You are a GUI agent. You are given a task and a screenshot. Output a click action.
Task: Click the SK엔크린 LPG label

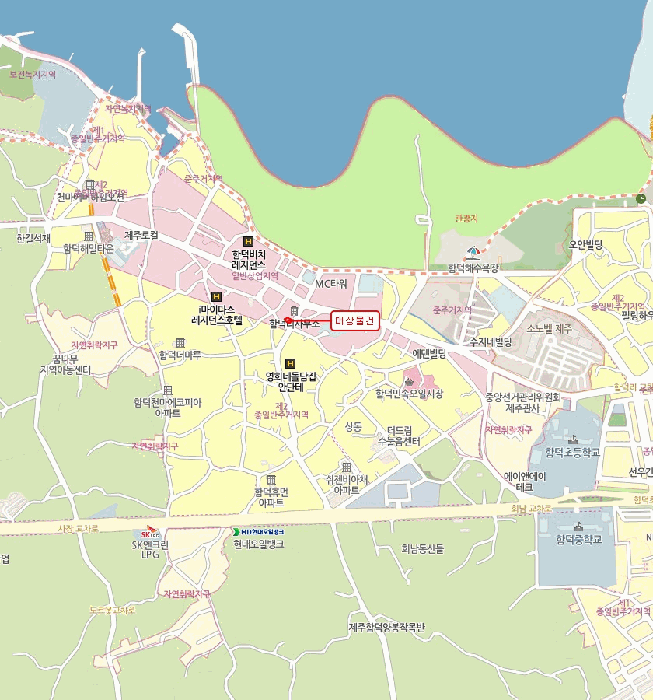150,550
